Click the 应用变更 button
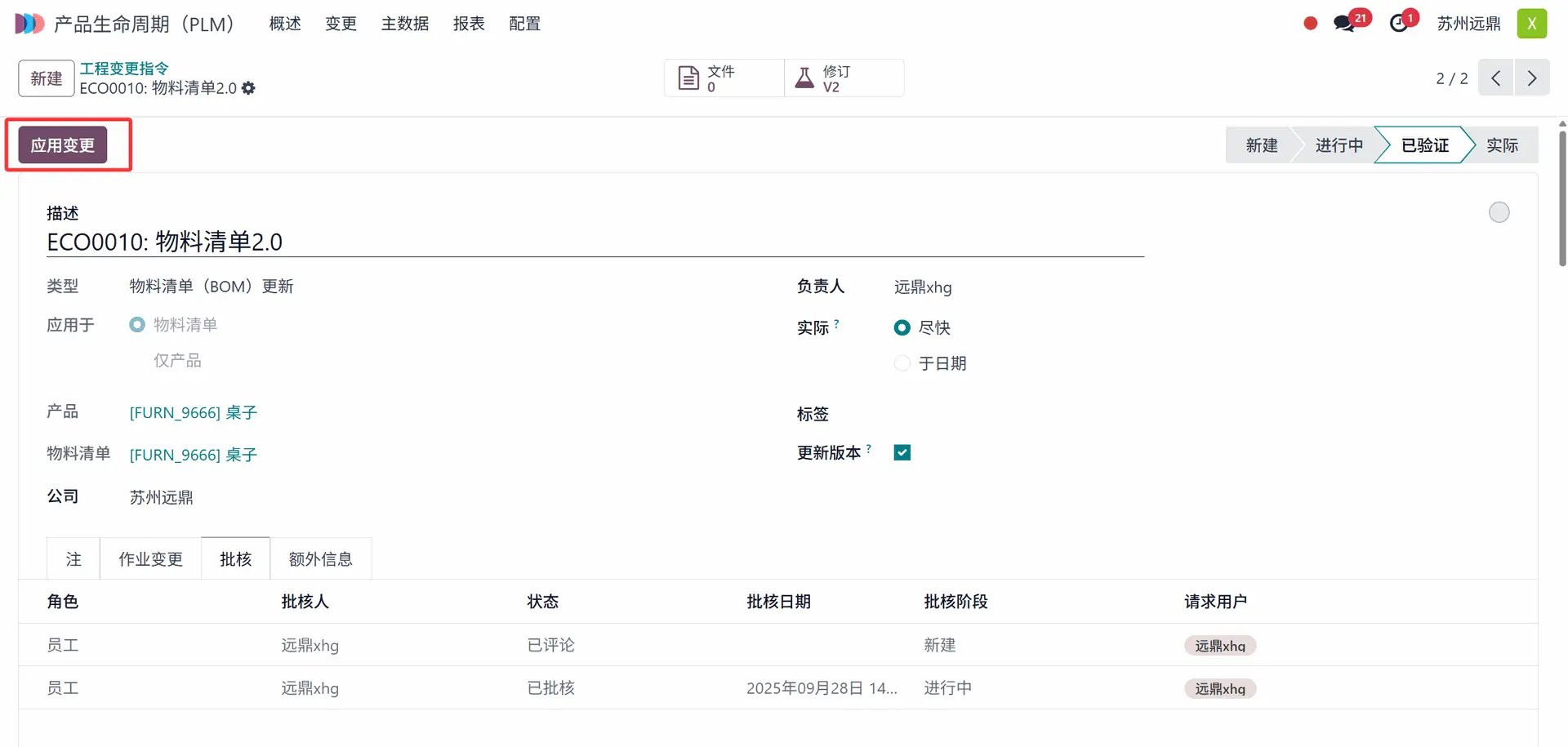Viewport: 1568px width, 747px height. coord(63,145)
